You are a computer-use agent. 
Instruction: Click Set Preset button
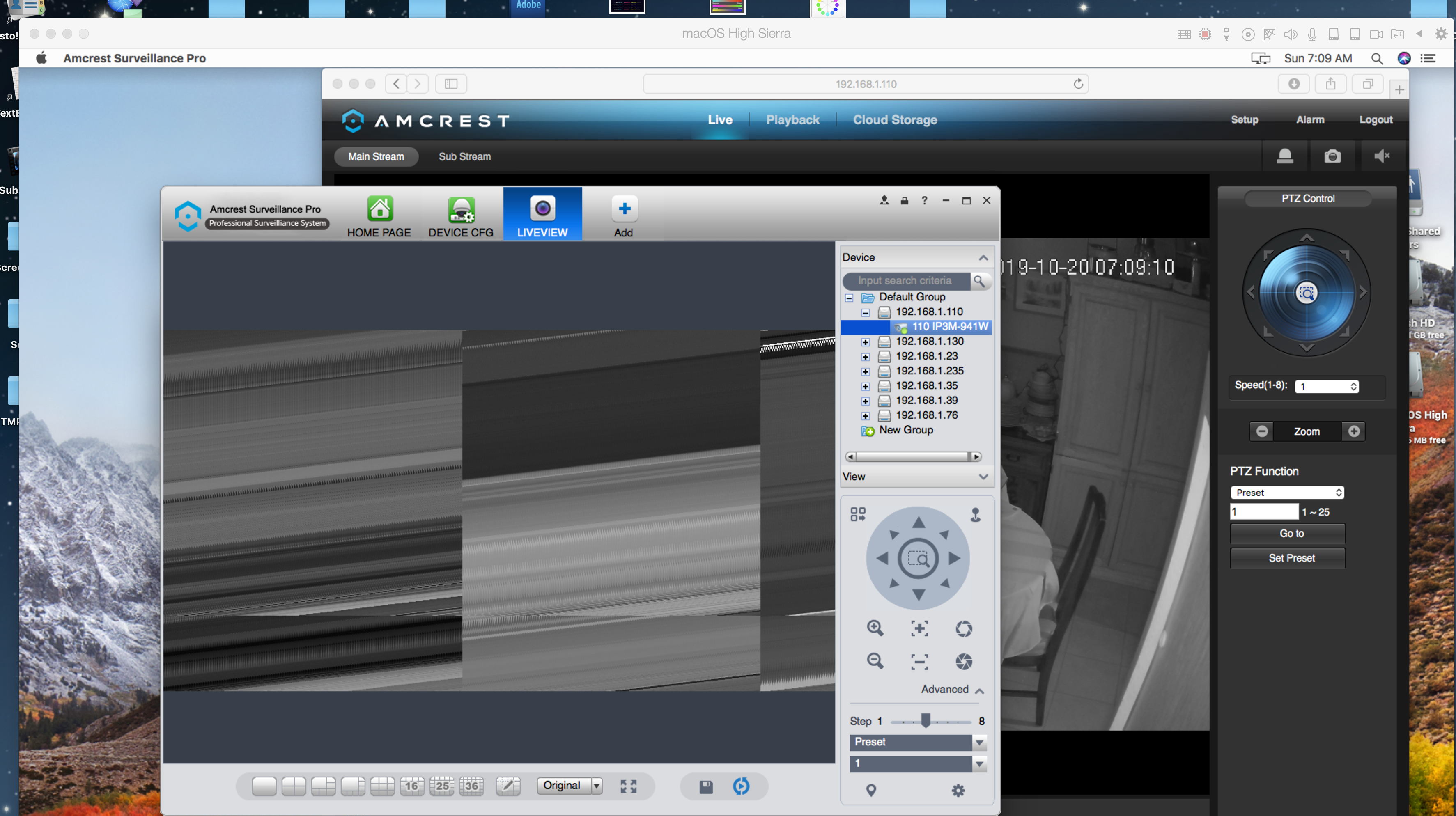tap(1288, 558)
